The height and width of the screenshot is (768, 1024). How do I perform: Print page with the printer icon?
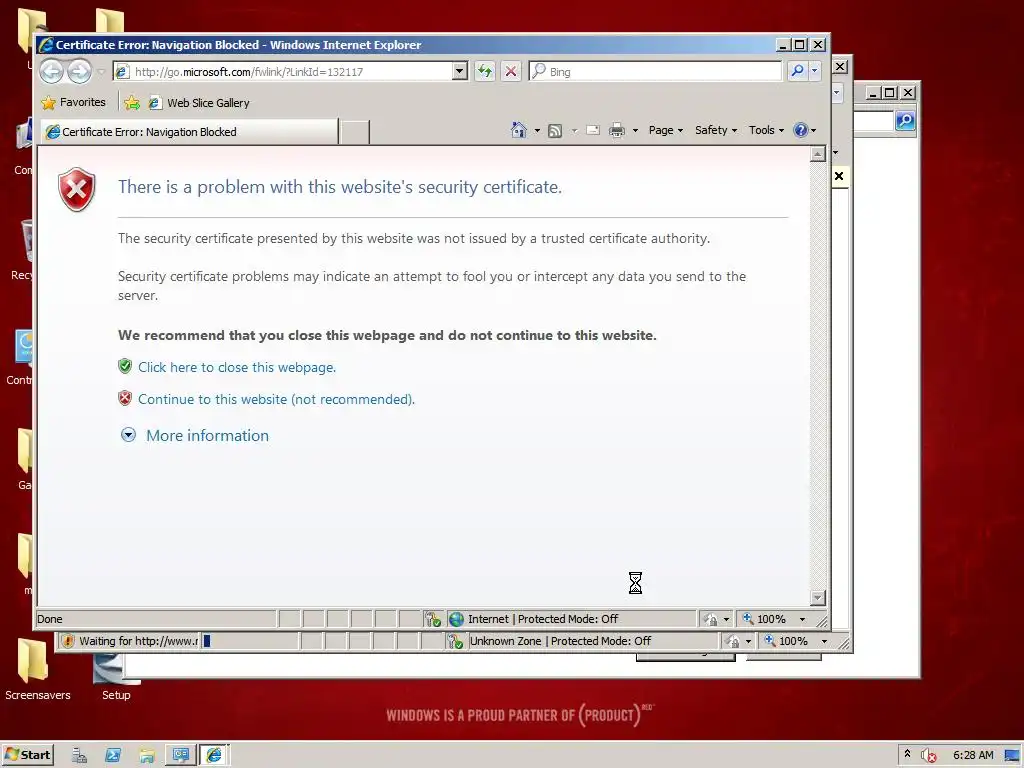click(616, 131)
